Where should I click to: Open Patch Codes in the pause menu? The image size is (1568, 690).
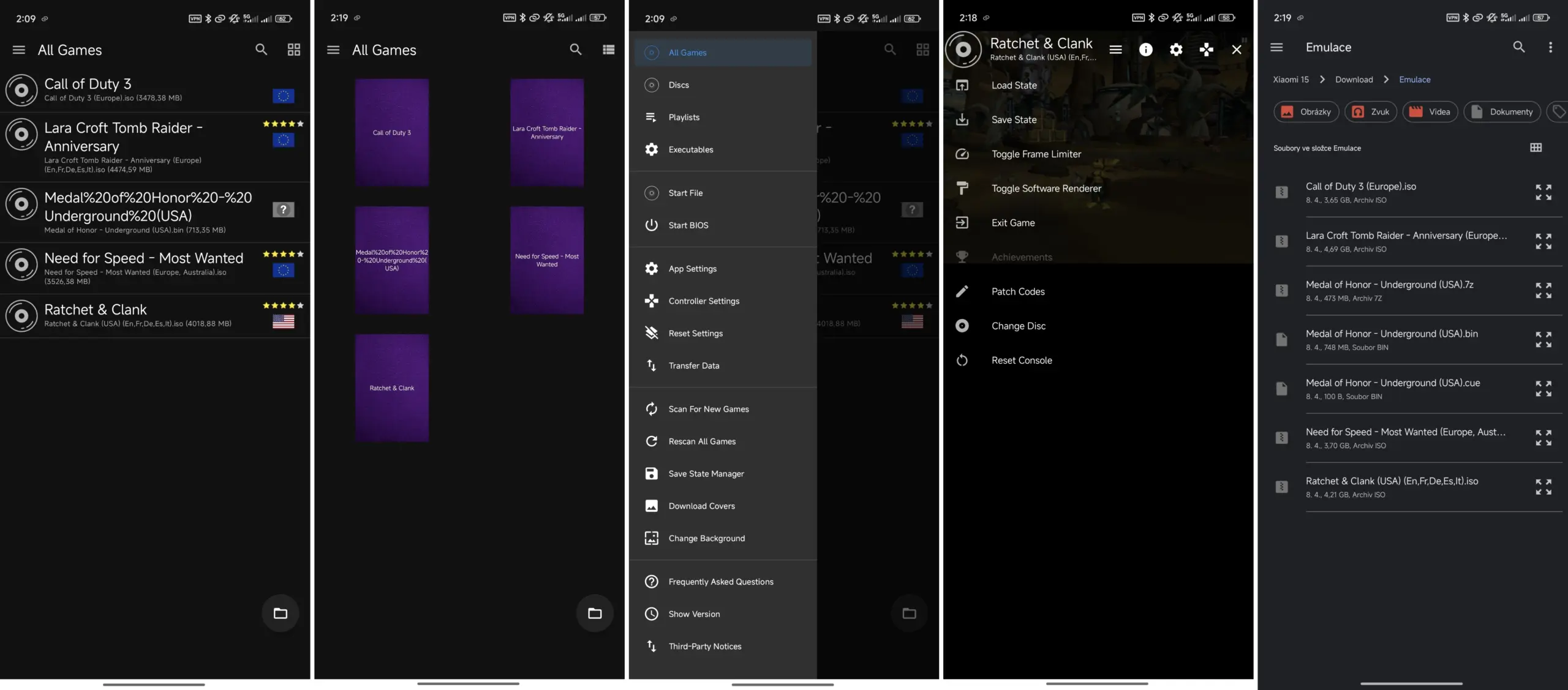point(1098,291)
